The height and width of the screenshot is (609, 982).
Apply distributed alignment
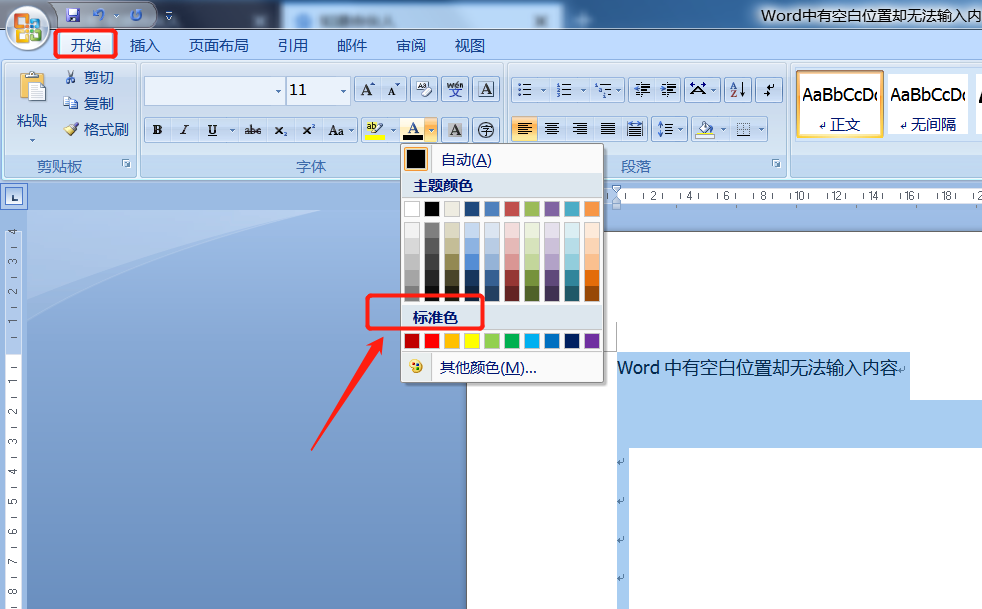(x=634, y=129)
